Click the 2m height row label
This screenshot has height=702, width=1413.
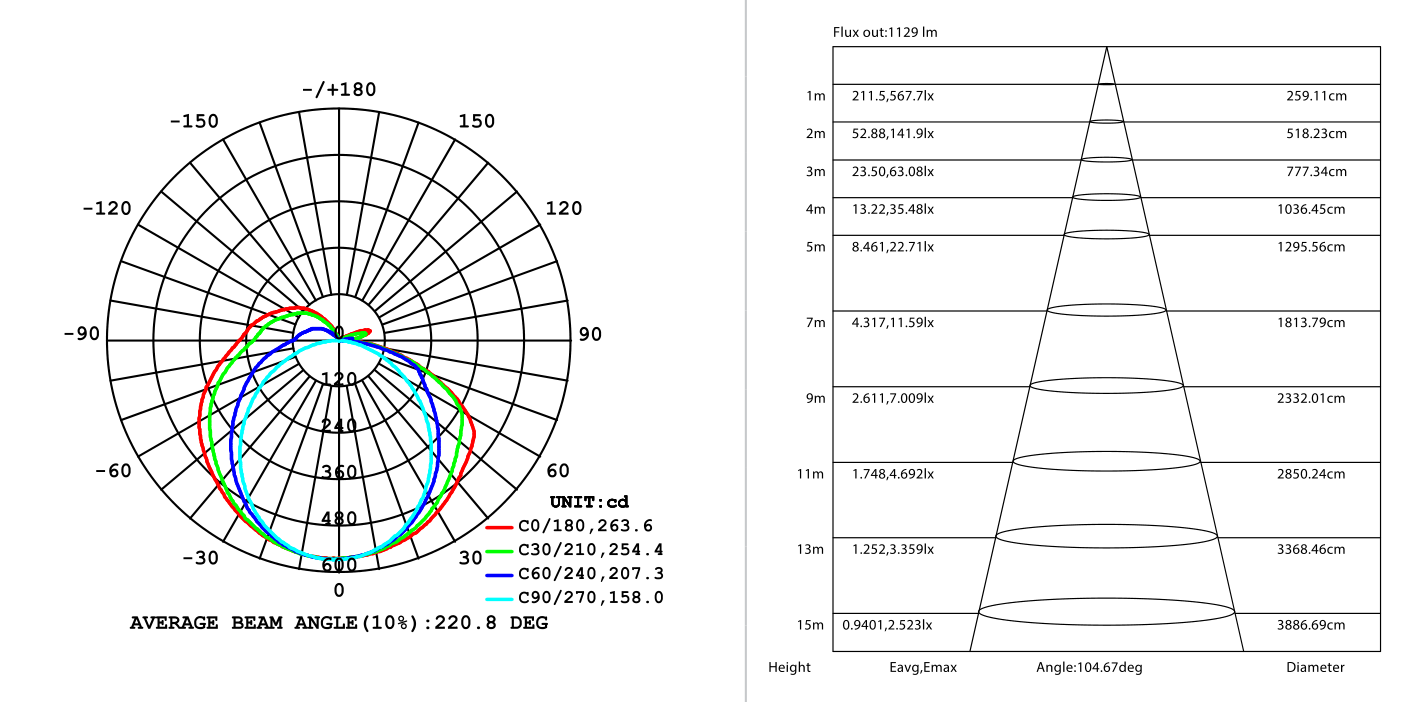click(816, 134)
